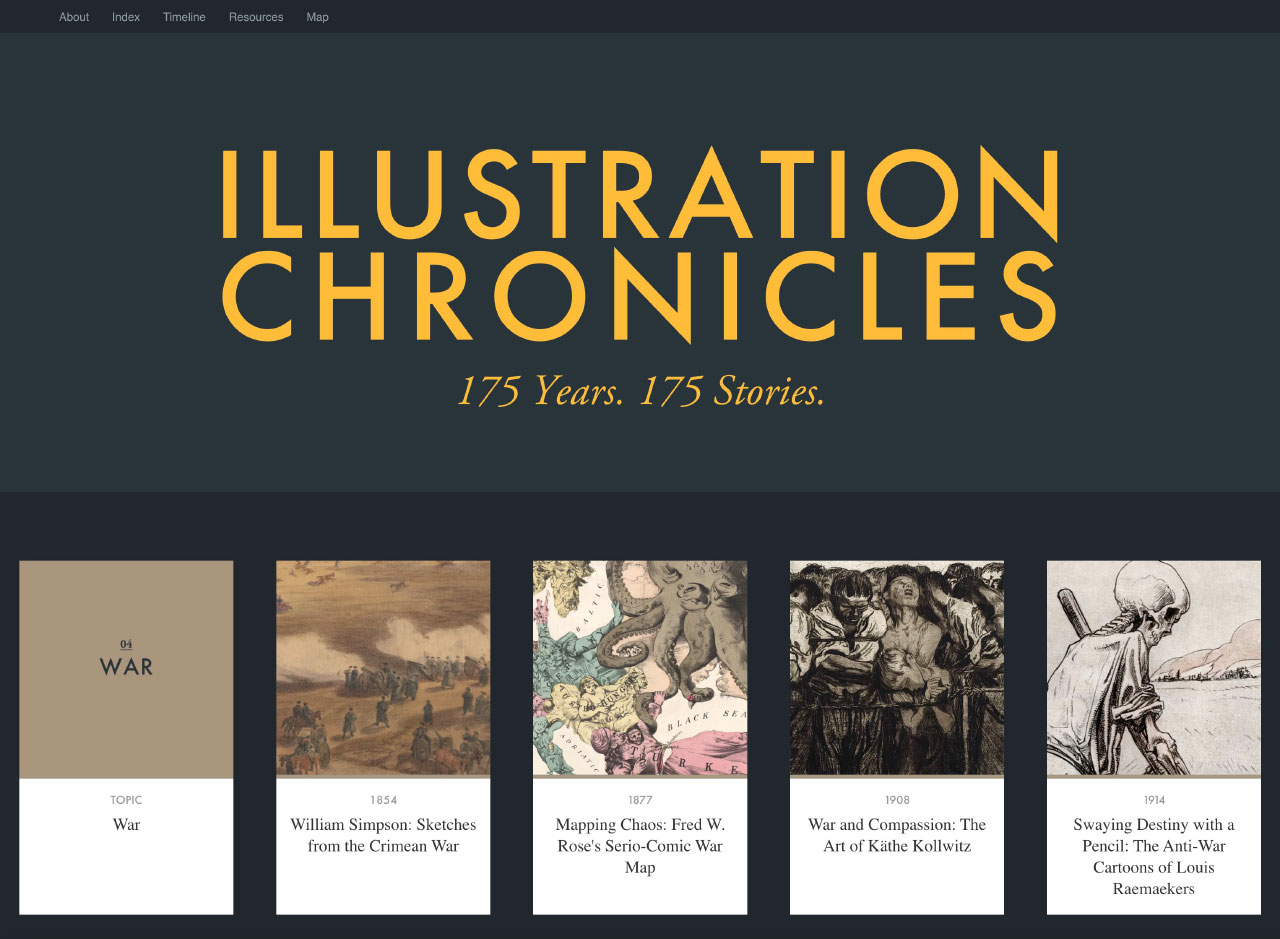Open the About page

coord(74,17)
